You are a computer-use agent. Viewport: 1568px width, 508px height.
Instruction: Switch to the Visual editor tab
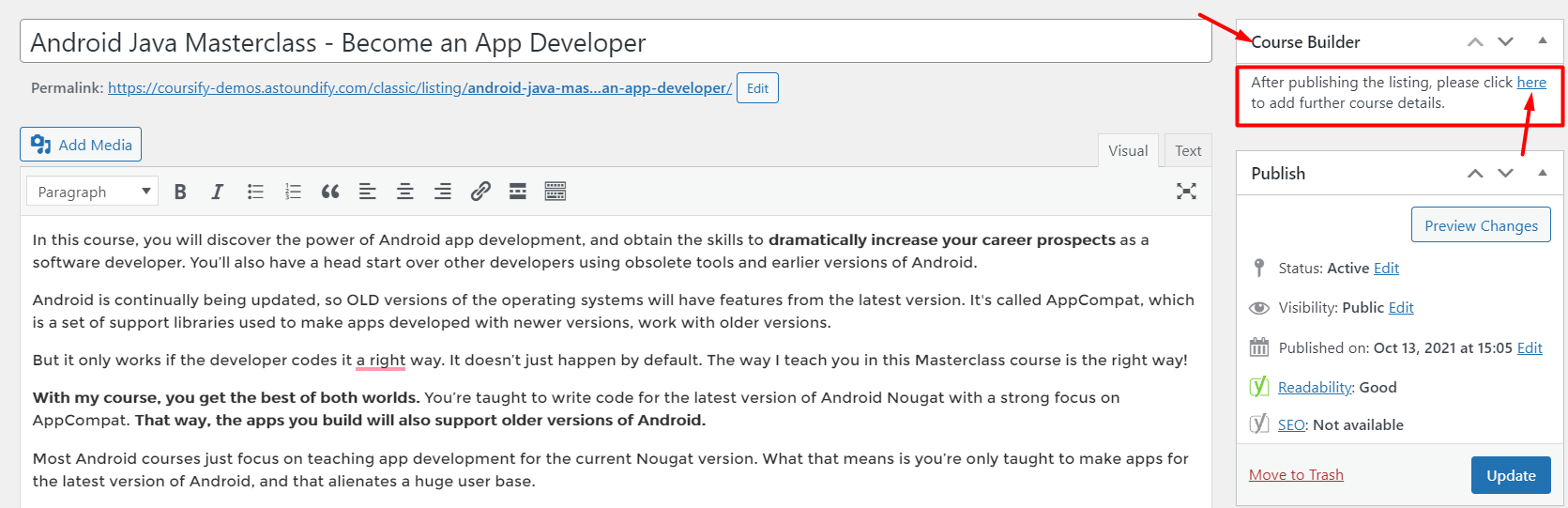1128,150
